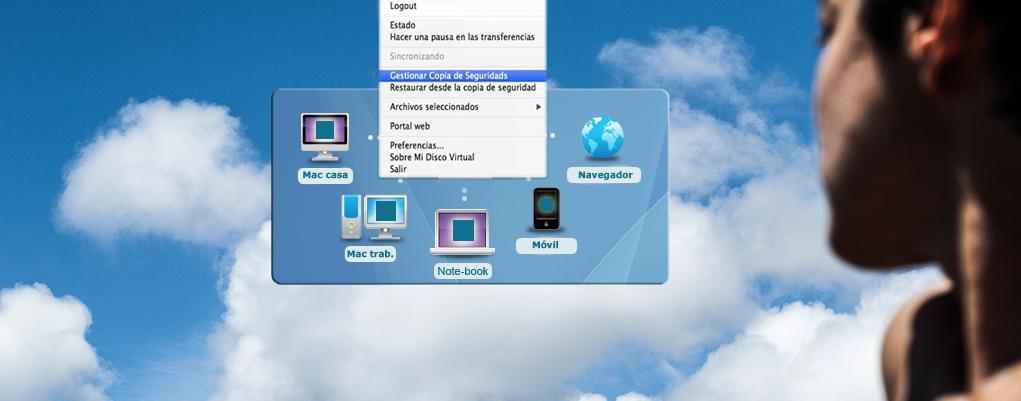The width and height of the screenshot is (1021, 401).
Task: Open the Estado menu item
Action: (x=403, y=25)
